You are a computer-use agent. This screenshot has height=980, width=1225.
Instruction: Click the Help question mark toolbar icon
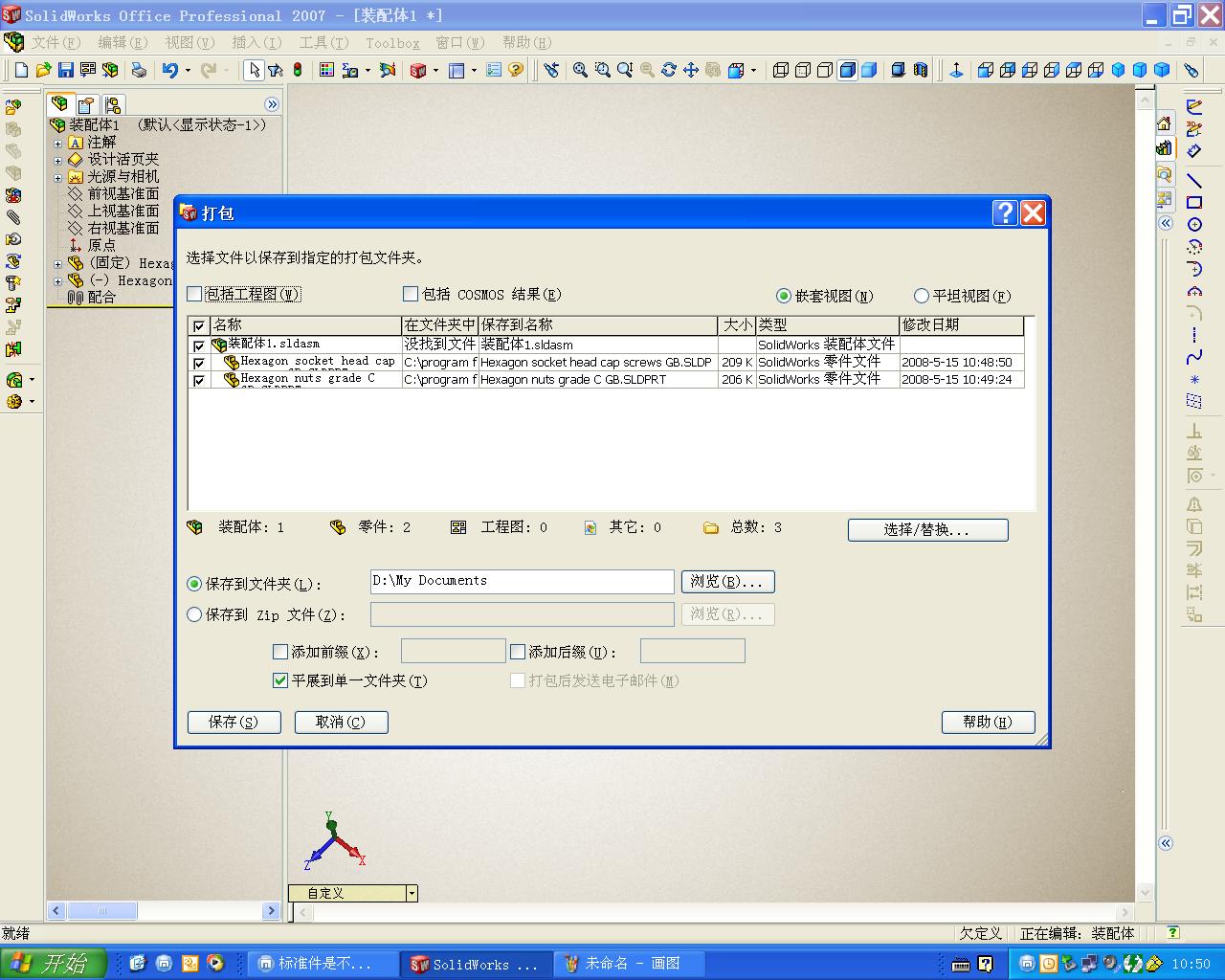click(516, 70)
